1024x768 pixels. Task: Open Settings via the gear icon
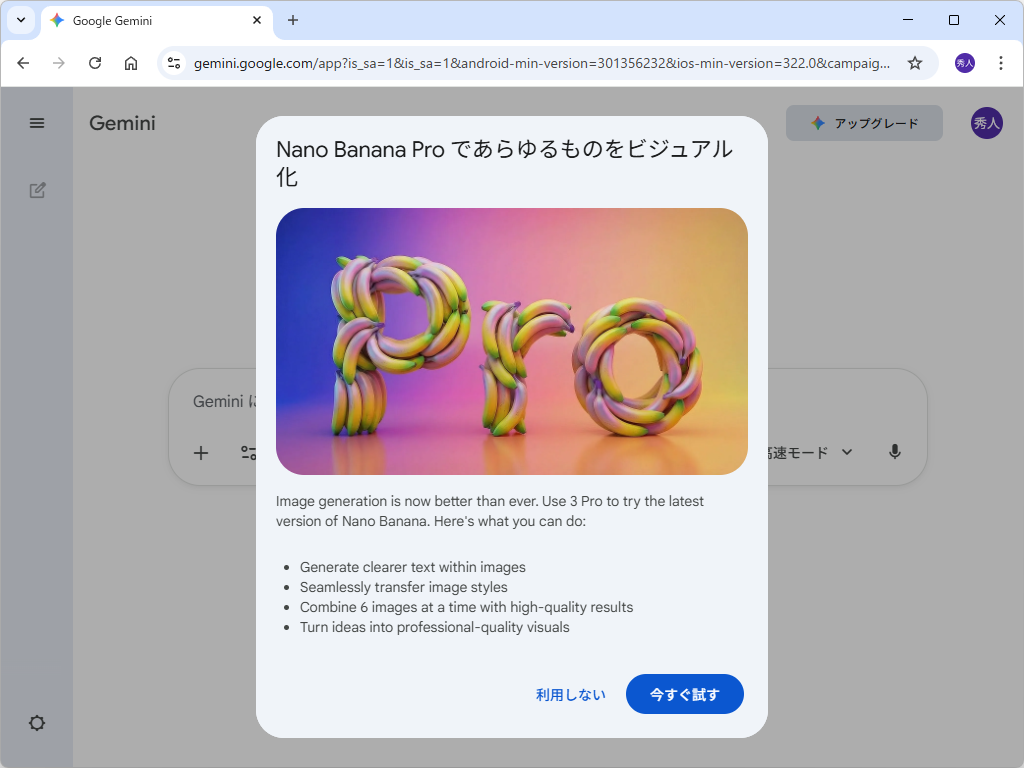pos(37,723)
